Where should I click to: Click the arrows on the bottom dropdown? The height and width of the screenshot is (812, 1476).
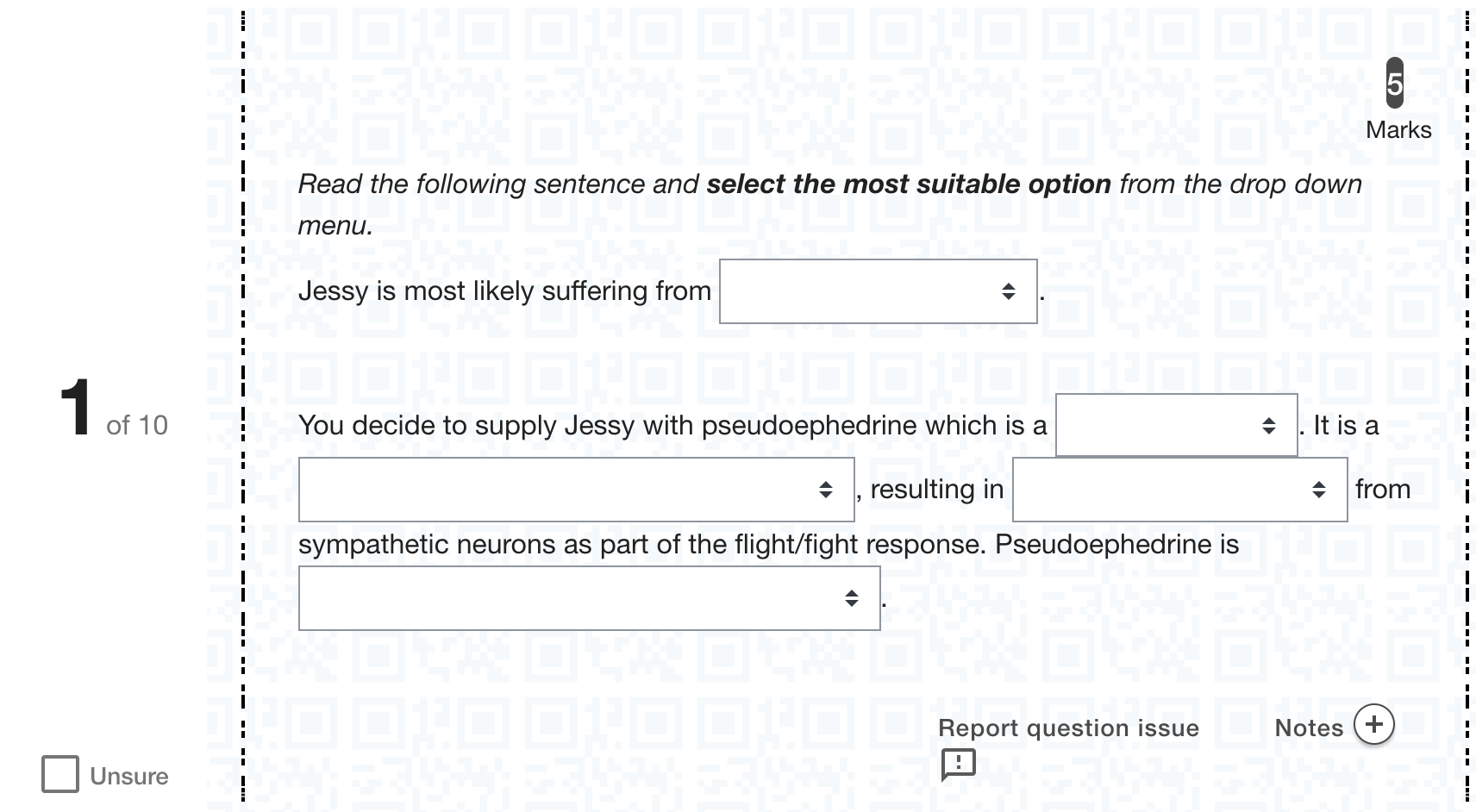click(851, 598)
